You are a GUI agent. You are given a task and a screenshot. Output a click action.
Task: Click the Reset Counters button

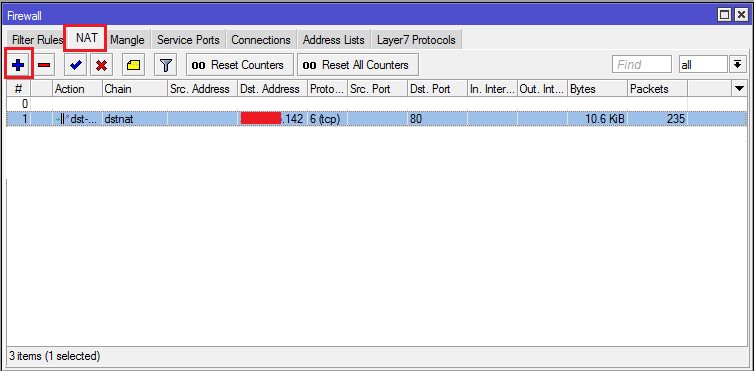point(239,65)
